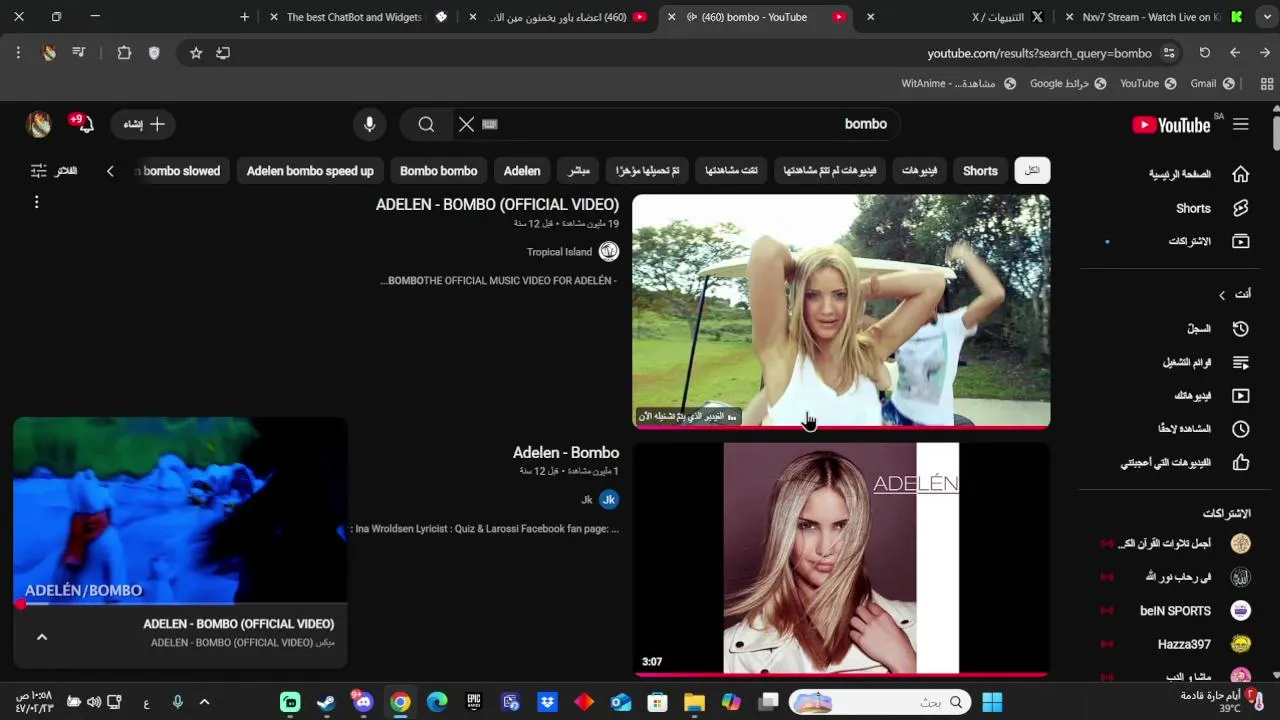Open a new browser tab

point(245,17)
